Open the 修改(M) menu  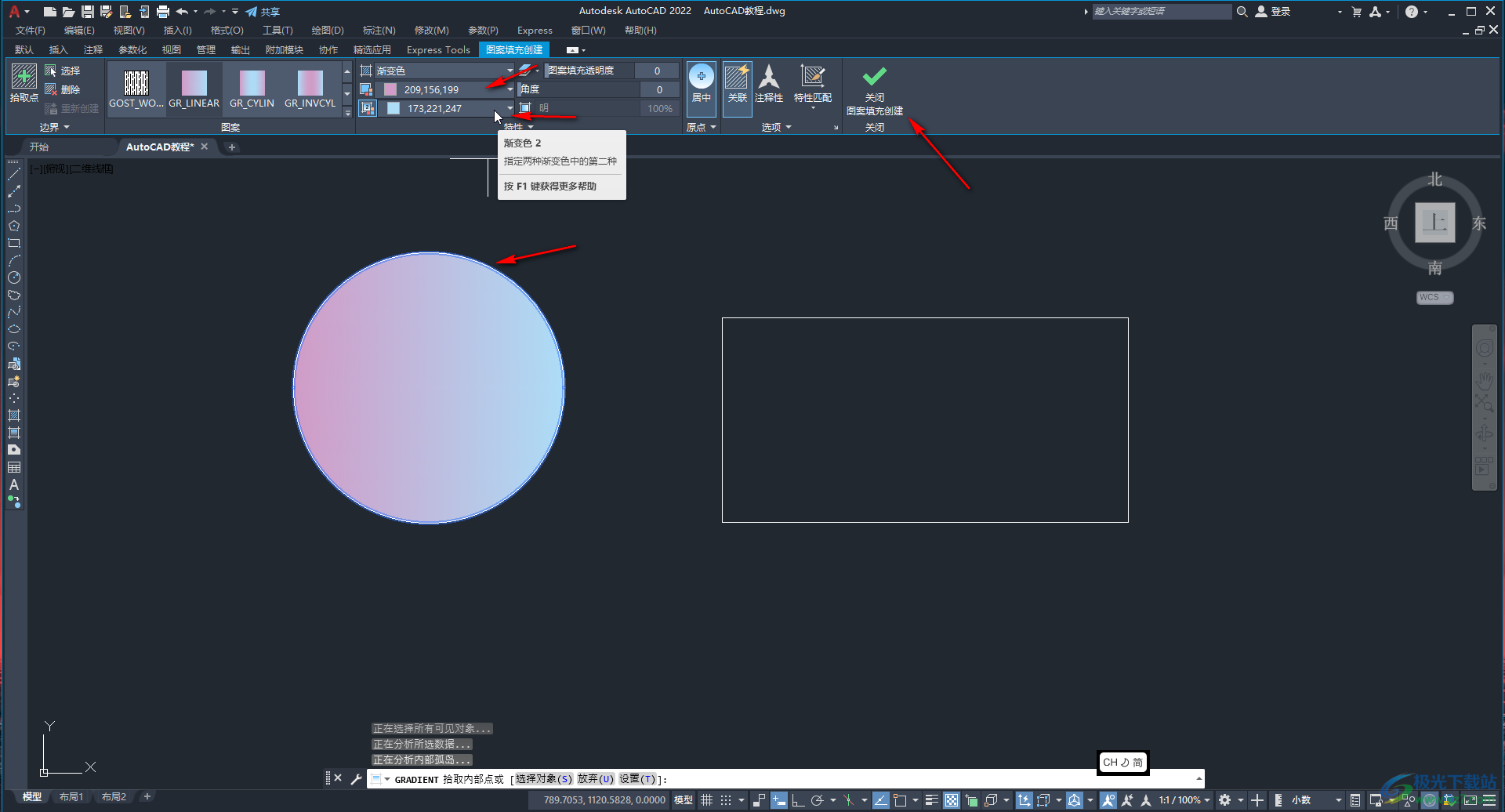(x=431, y=31)
